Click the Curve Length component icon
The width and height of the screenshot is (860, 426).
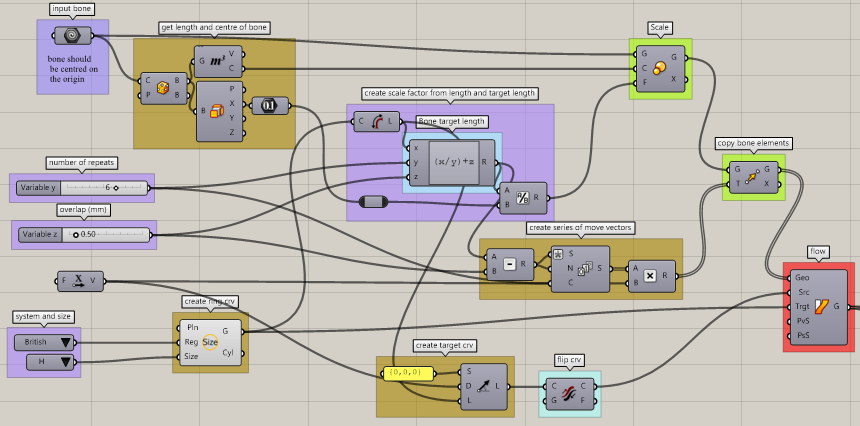coord(378,123)
